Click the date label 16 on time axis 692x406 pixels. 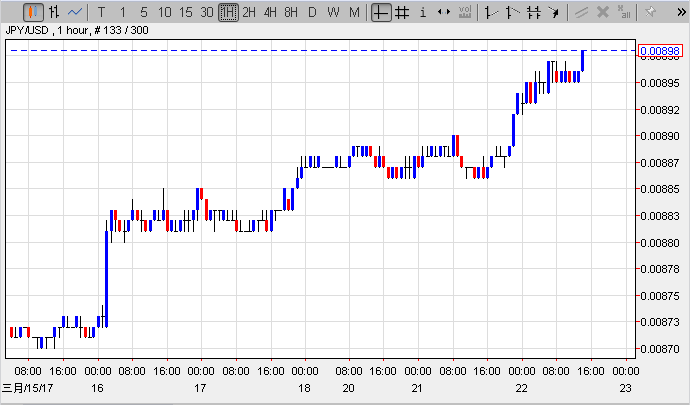coord(97,388)
